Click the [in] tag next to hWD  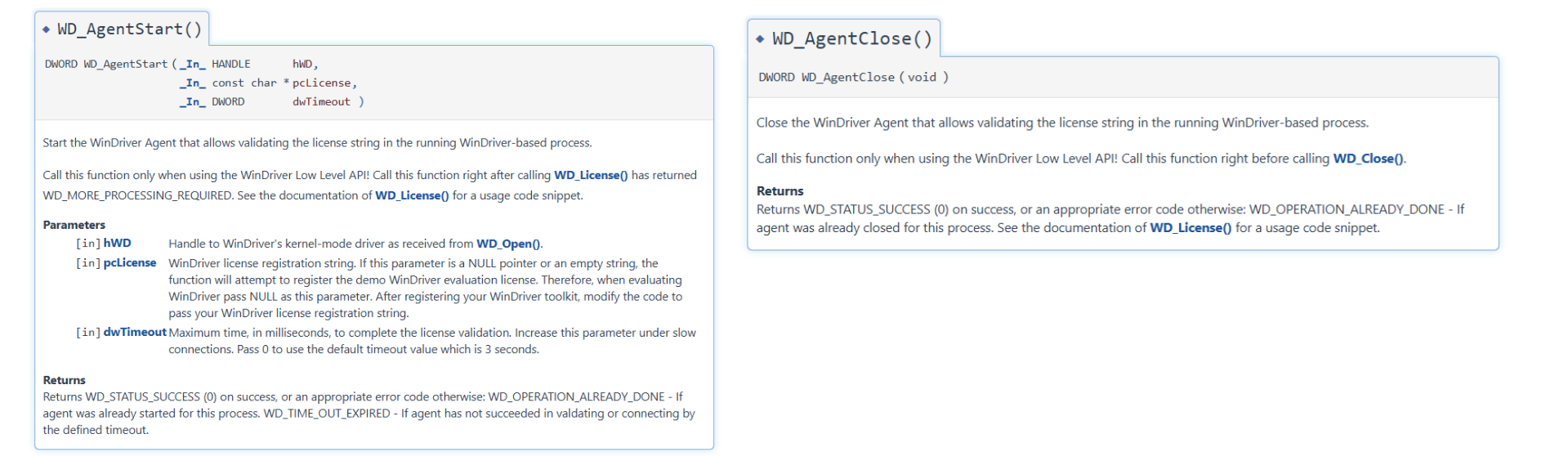88,244
